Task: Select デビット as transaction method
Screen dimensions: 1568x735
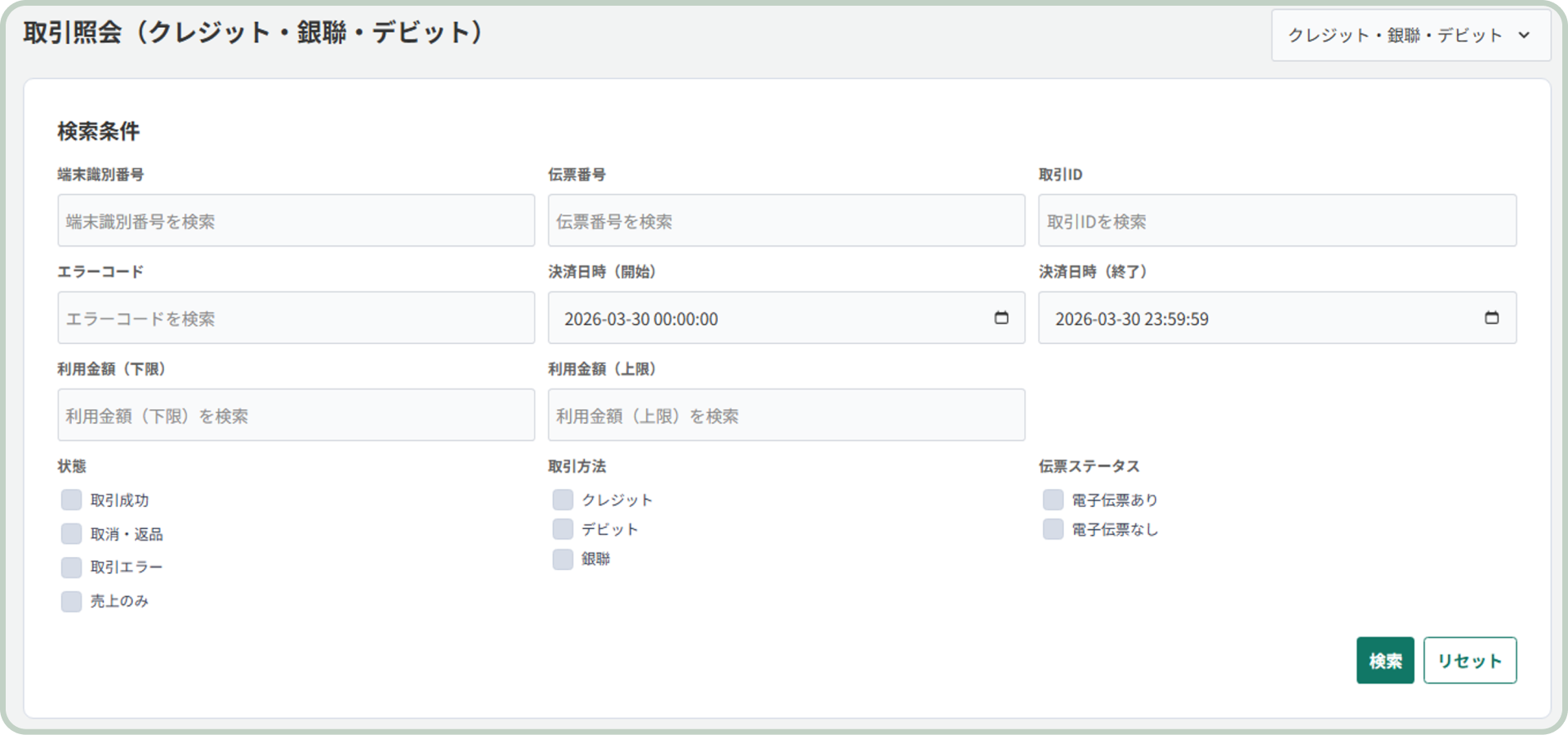Action: pos(563,529)
